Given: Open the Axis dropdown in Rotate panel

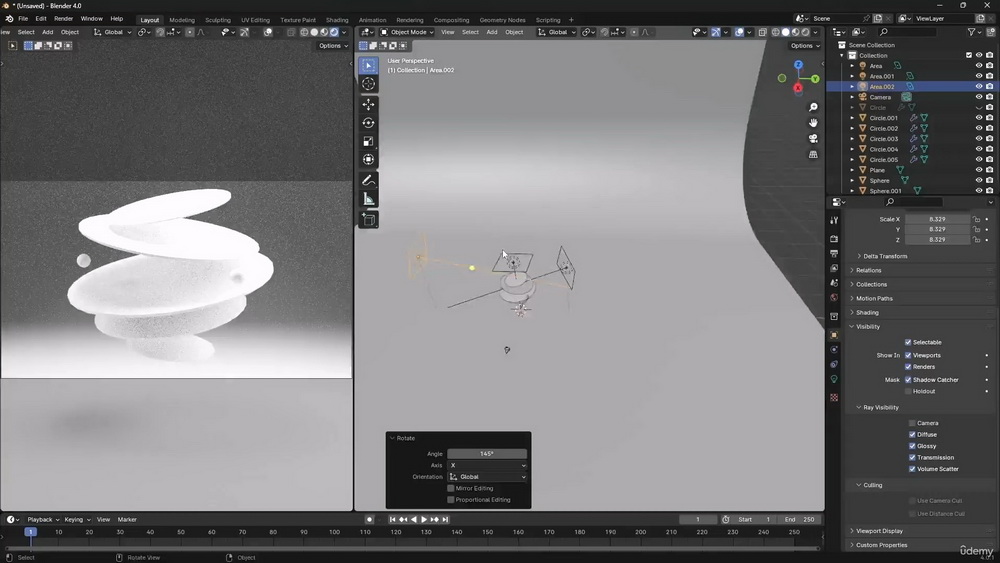Looking at the screenshot, I should click(x=487, y=465).
